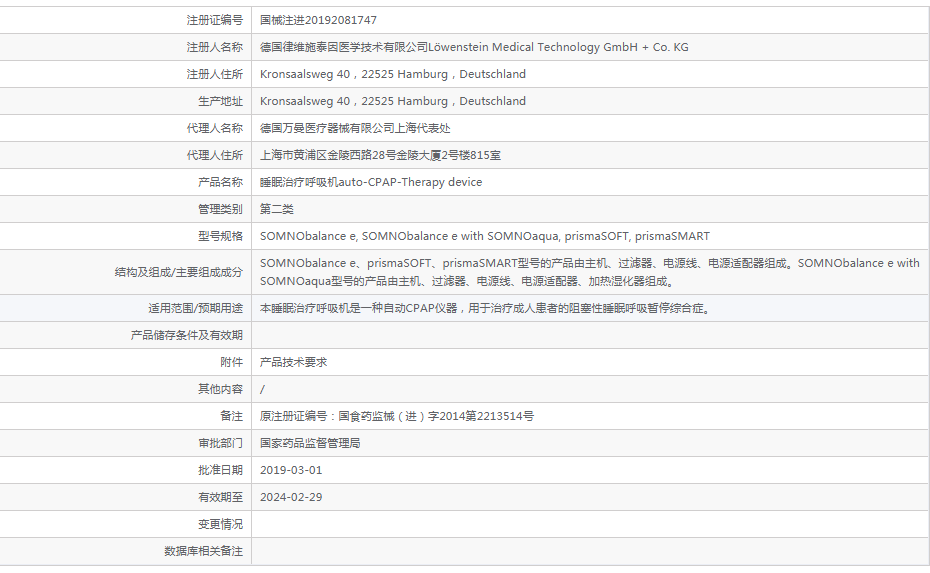Select approval department 国家药品监督管理局

click(x=310, y=443)
